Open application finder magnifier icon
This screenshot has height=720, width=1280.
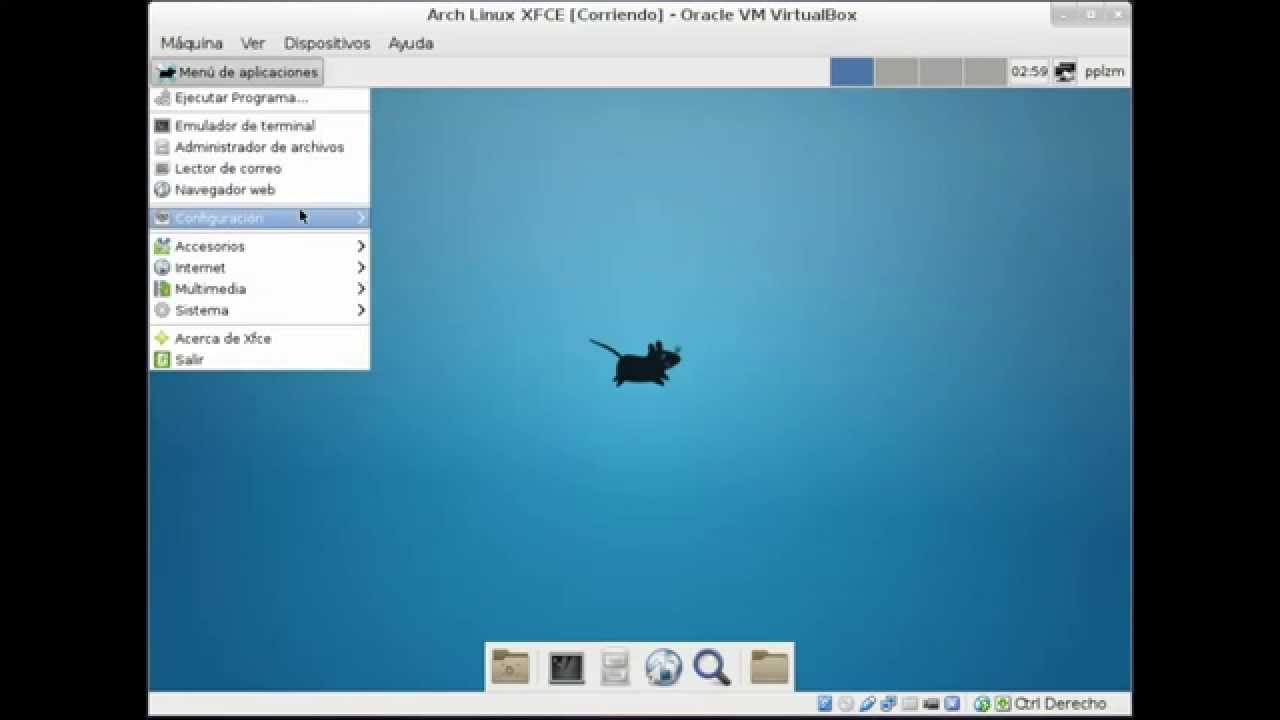click(712, 667)
